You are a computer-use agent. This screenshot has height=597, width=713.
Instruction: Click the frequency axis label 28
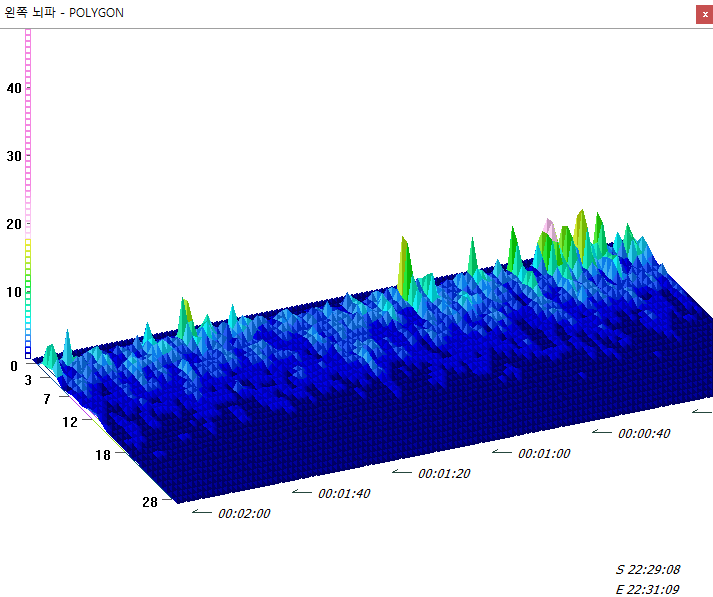tap(149, 502)
